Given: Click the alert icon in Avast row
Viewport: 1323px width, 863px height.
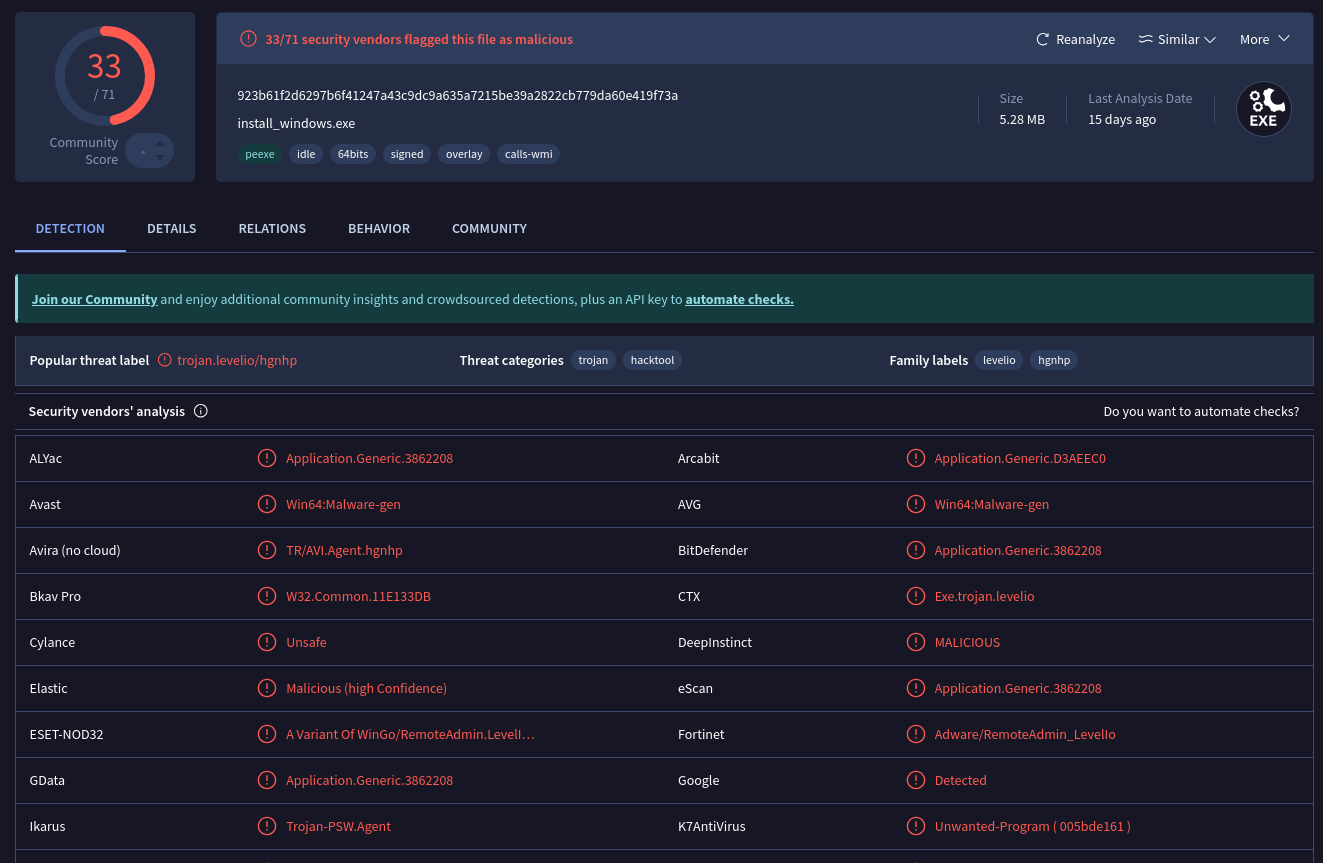Looking at the screenshot, I should tap(267, 504).
